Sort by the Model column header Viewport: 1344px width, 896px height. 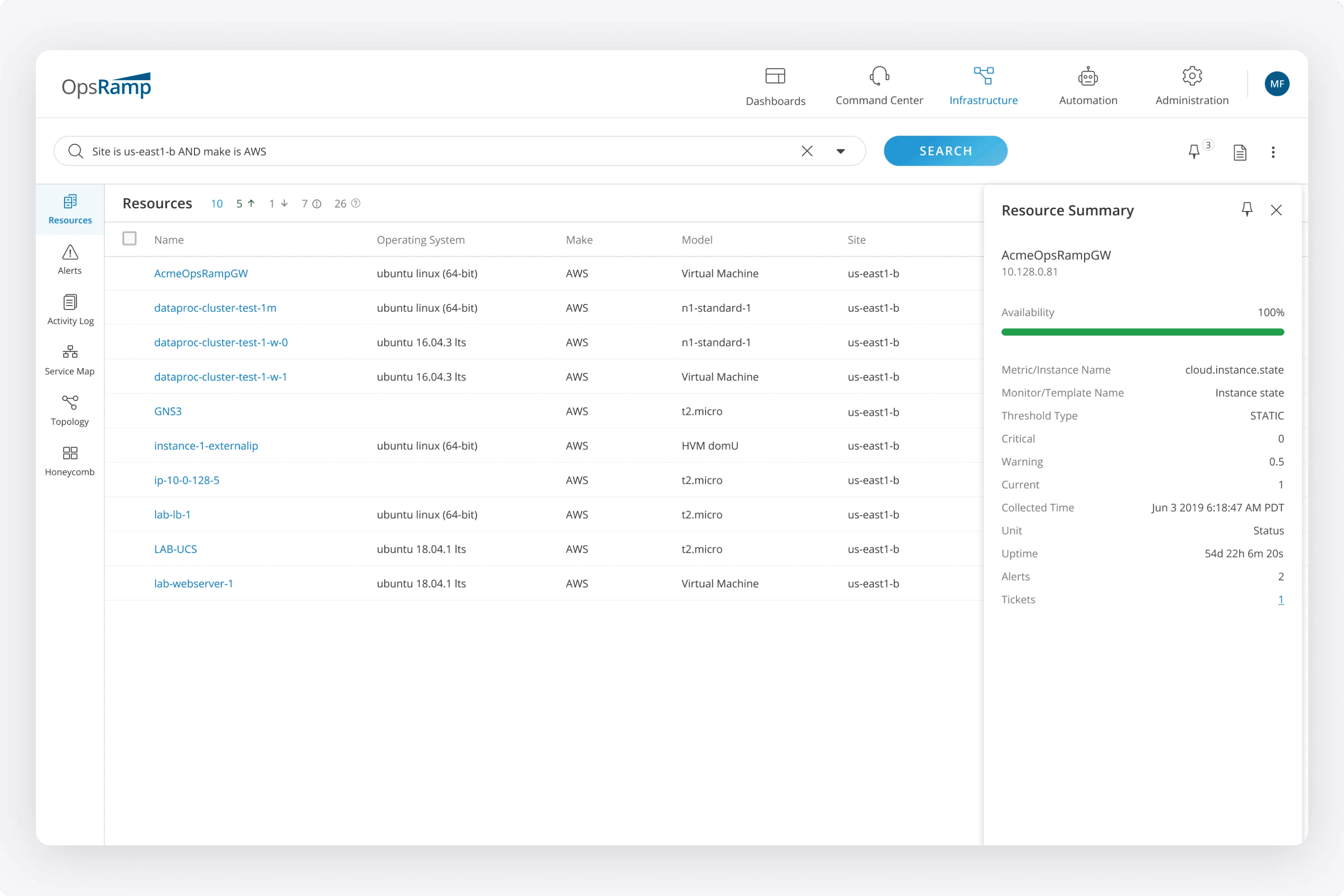click(x=697, y=240)
